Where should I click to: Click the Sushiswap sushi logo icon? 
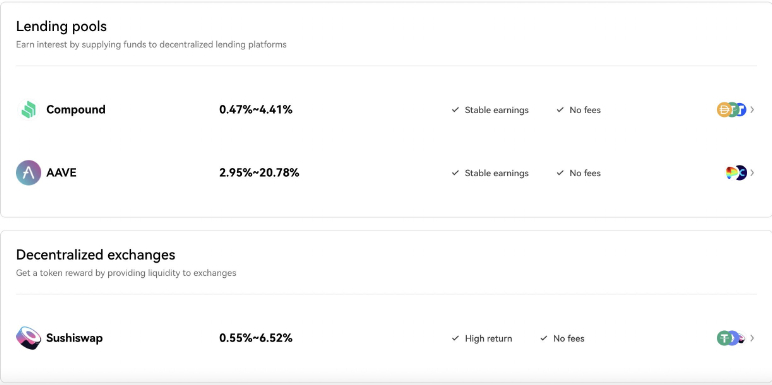pyautogui.click(x=28, y=338)
